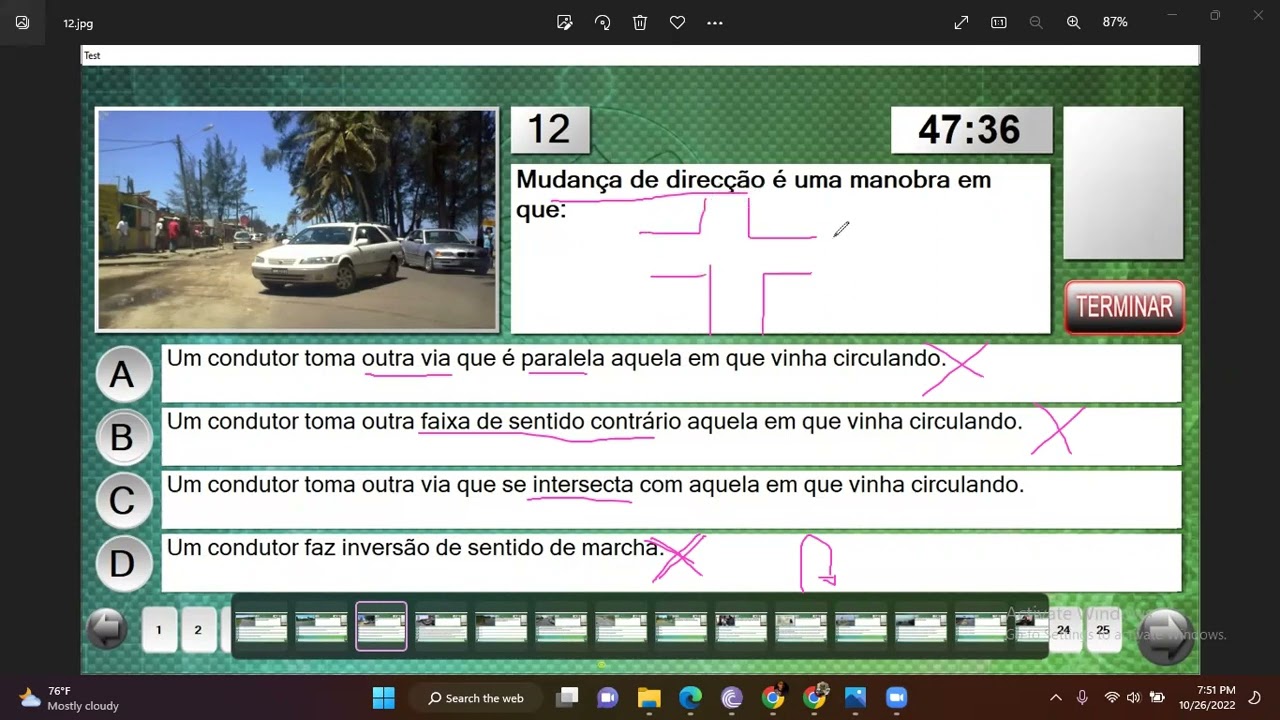
Task: Rotate the image in Photos
Action: click(x=602, y=22)
